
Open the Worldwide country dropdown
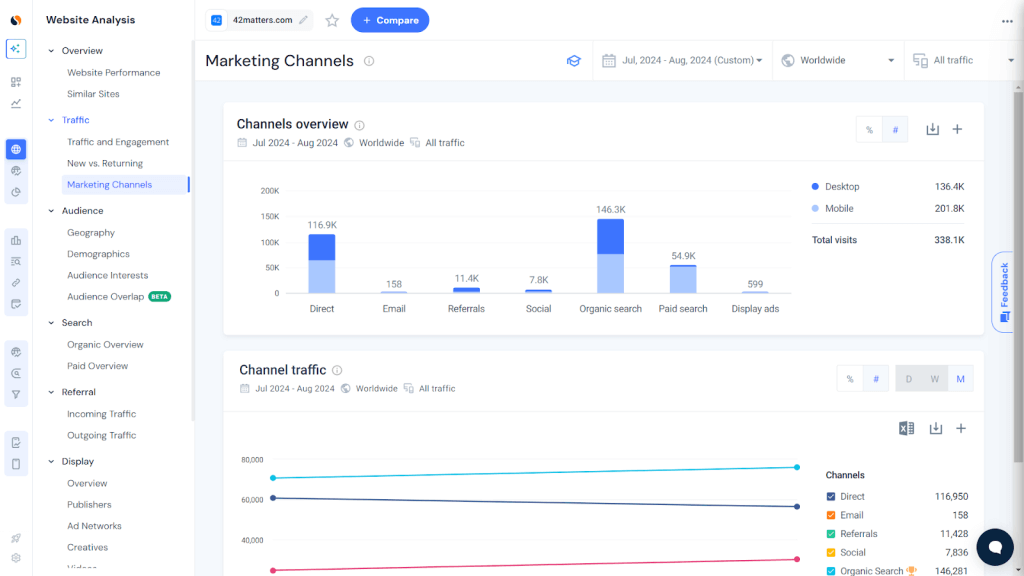tap(838, 60)
